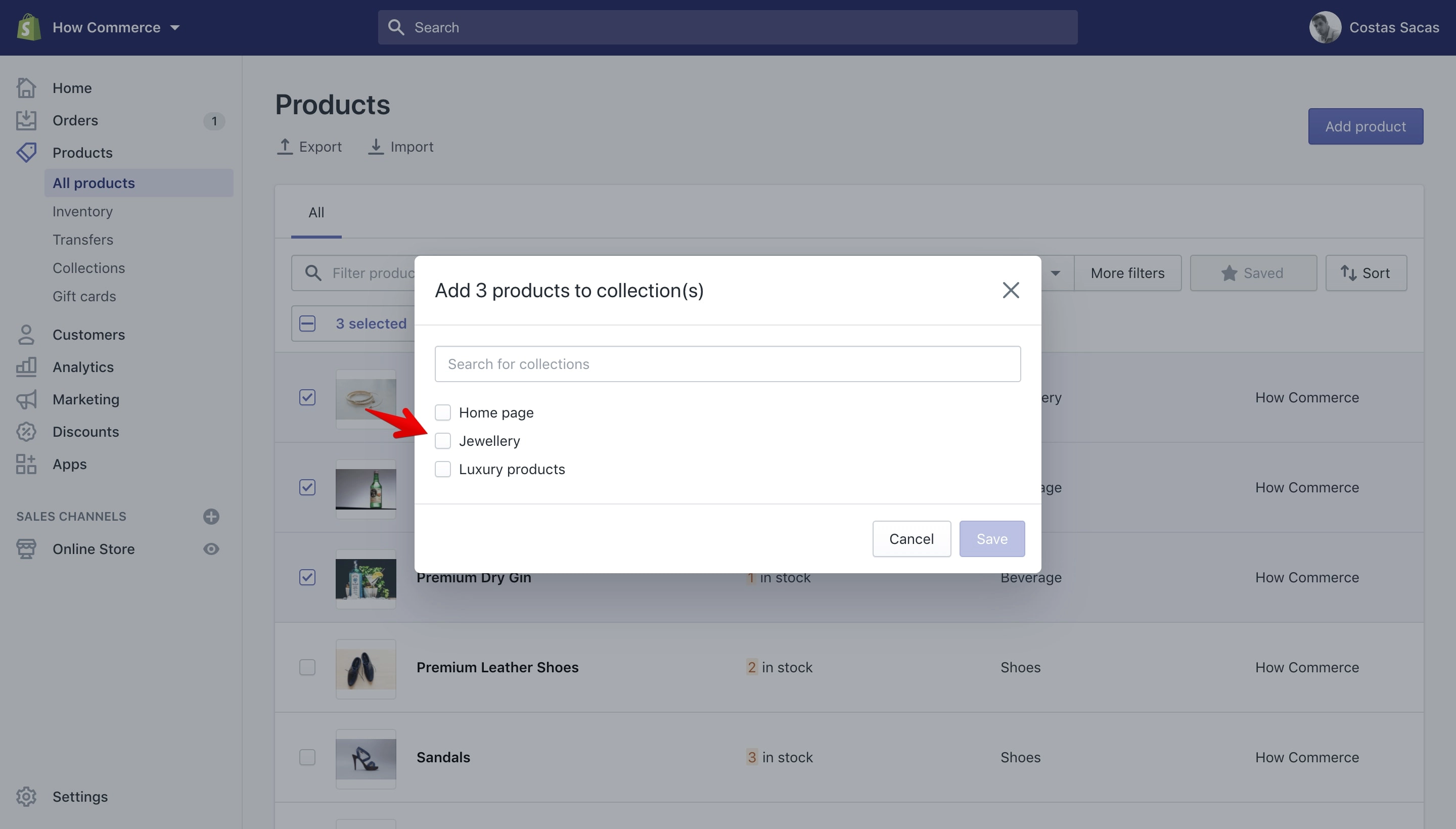Image resolution: width=1456 pixels, height=829 pixels.
Task: Uncheck the Premium Dry Gin checkbox
Action: 307,577
